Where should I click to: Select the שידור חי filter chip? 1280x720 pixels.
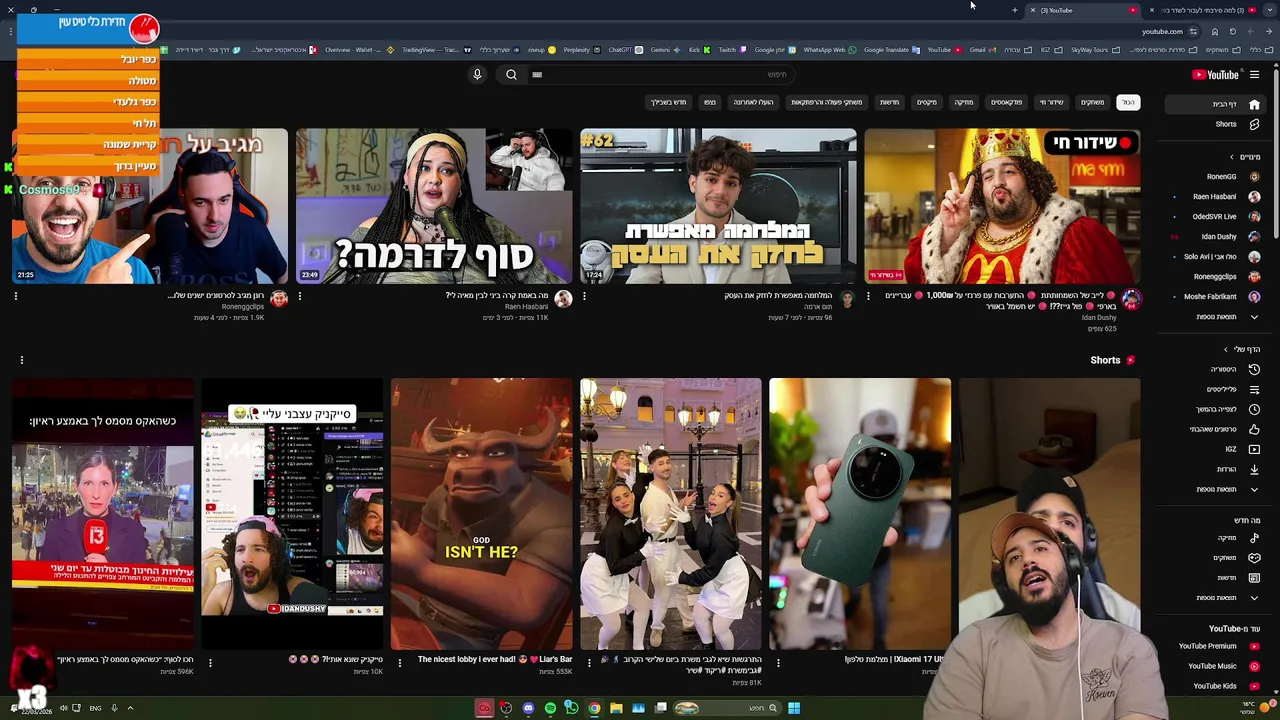point(1051,102)
